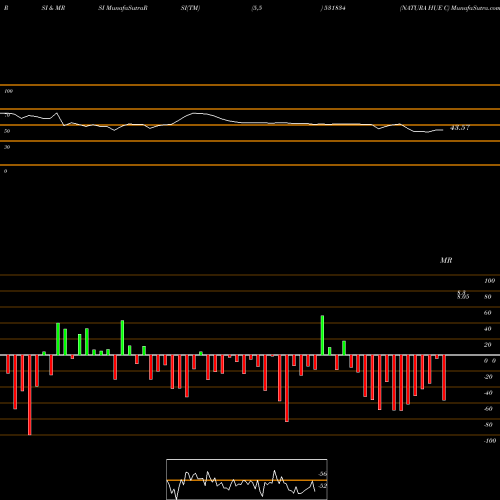Click the MR axis label 60

click(488, 313)
